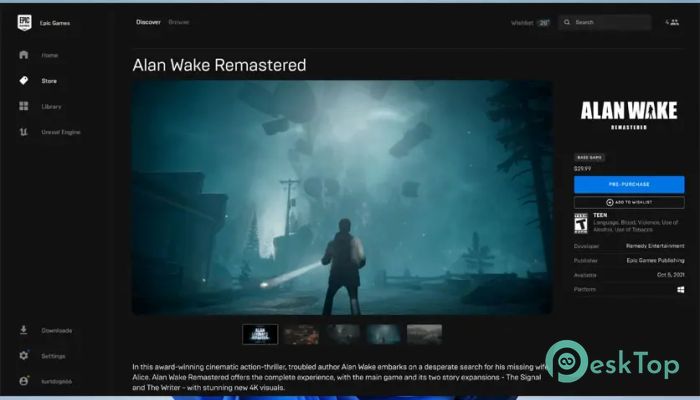The image size is (700, 400).
Task: Click the Add to Wishlist button
Action: pyautogui.click(x=629, y=202)
